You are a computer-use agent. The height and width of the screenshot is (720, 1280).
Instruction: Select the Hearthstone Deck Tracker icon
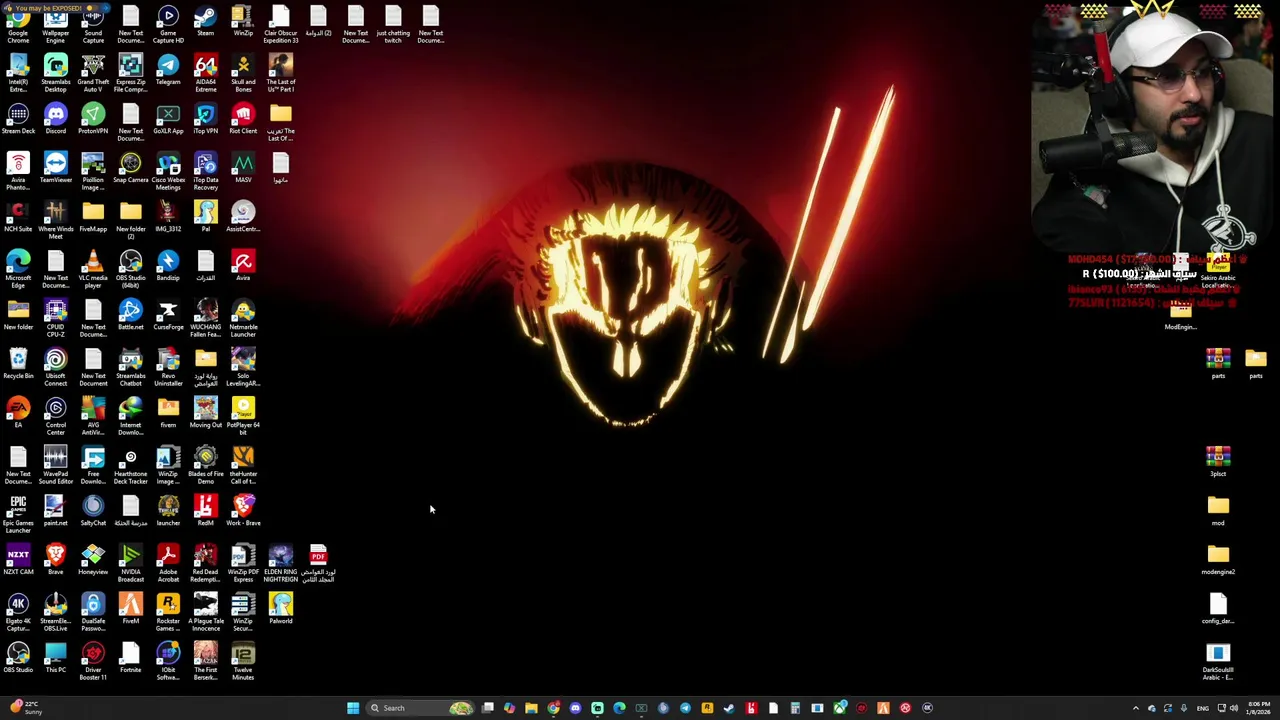(130, 466)
